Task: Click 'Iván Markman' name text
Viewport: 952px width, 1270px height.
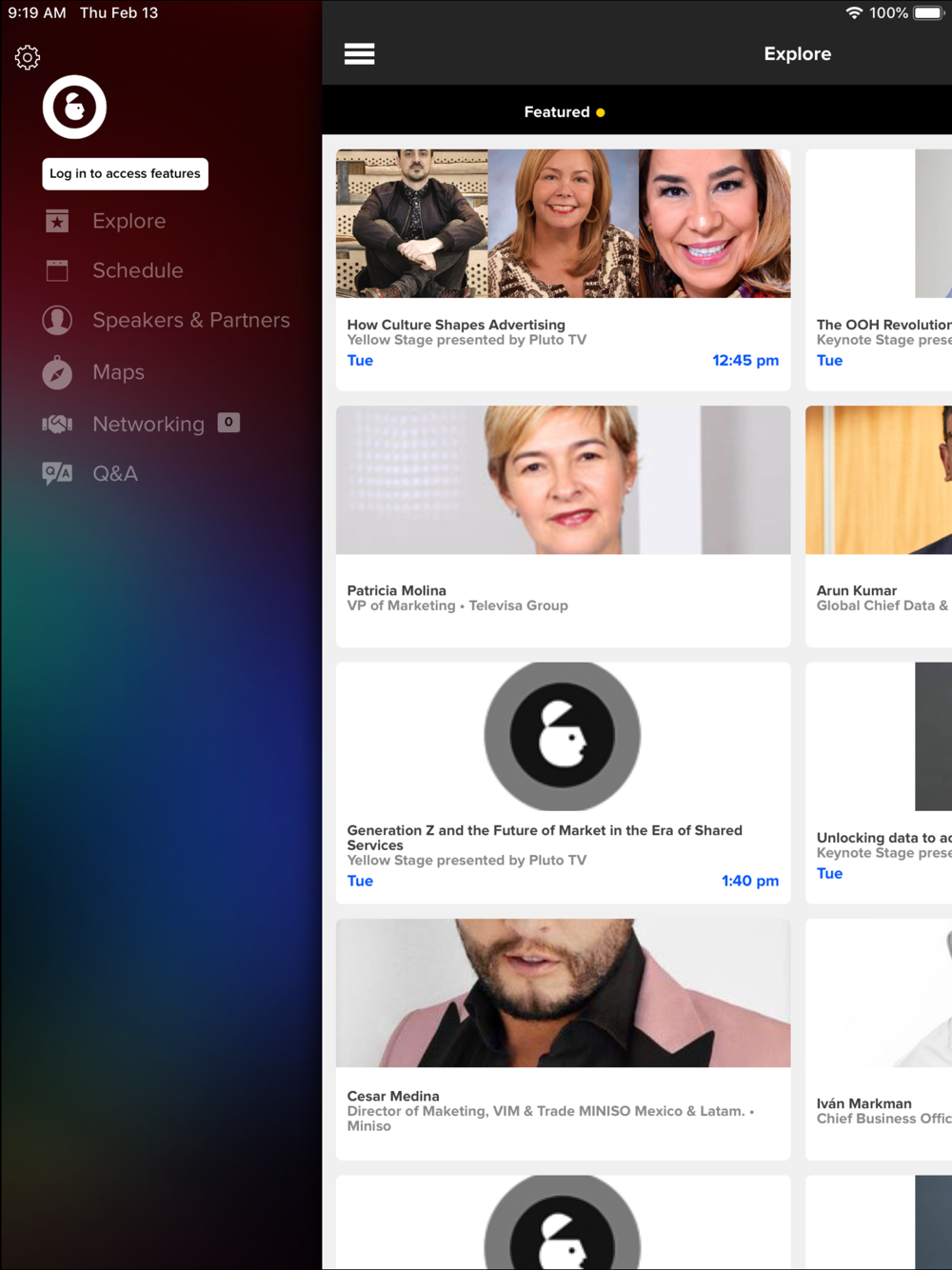Action: coord(864,1103)
